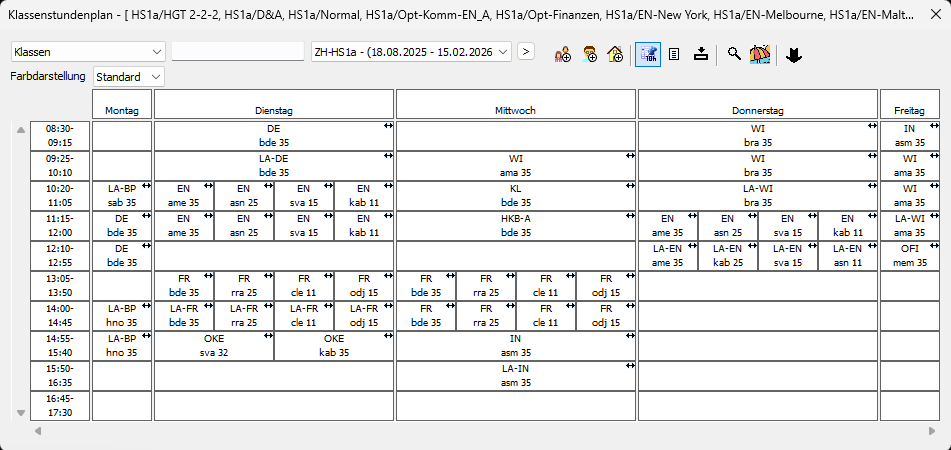Click the scroll up arrow left of timetable
The width and height of the screenshot is (951, 450).
pos(21,129)
